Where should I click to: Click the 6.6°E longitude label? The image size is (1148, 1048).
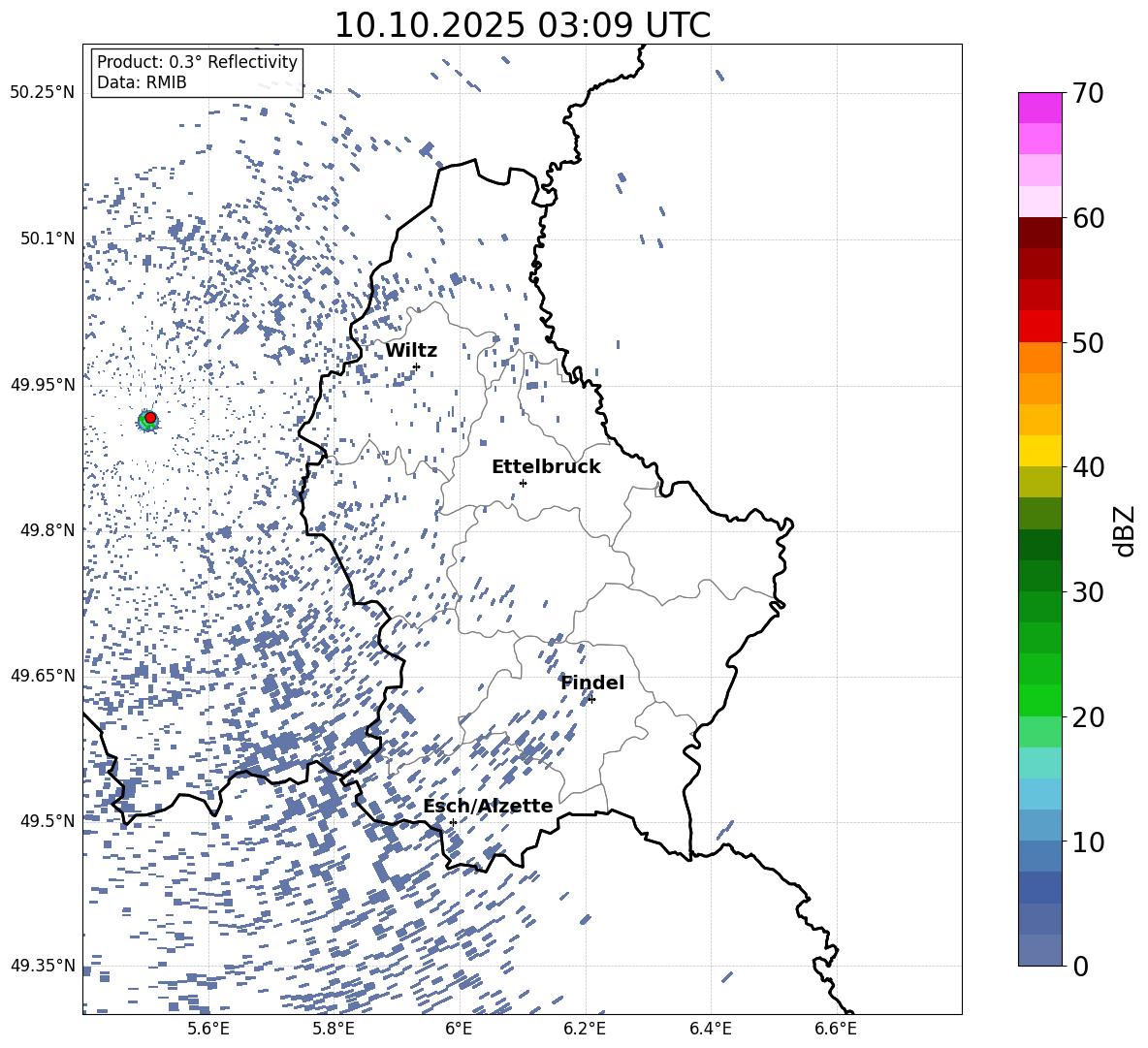coord(836,1029)
